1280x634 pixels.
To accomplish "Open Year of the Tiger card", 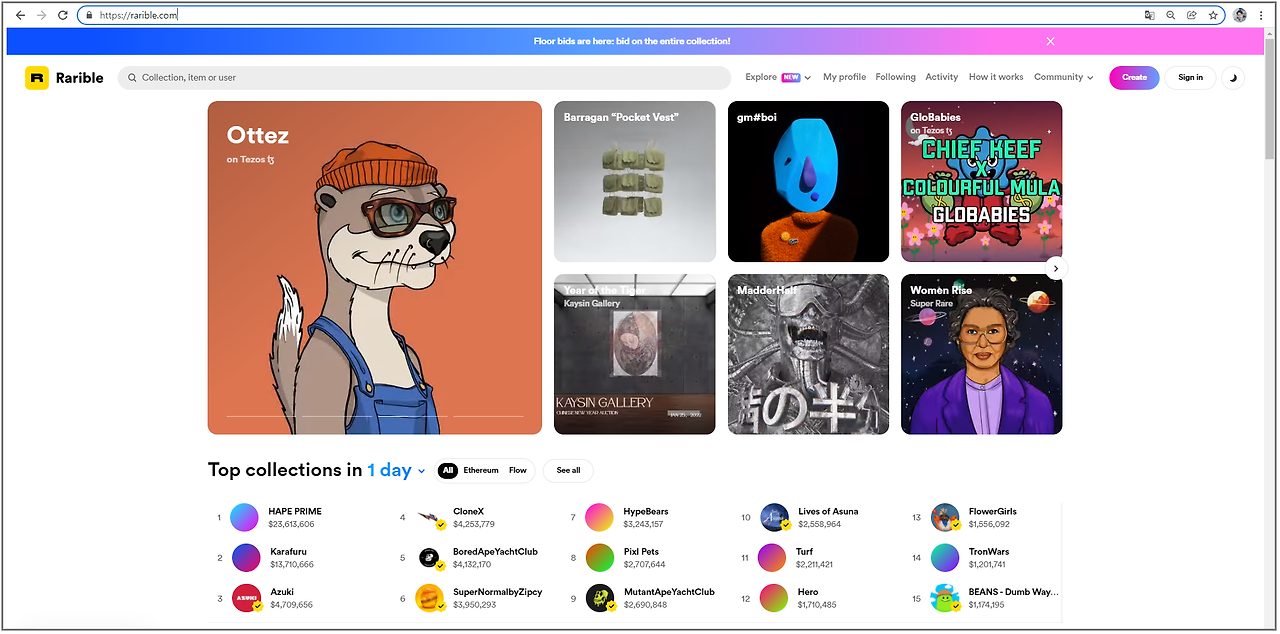I will click(x=635, y=354).
